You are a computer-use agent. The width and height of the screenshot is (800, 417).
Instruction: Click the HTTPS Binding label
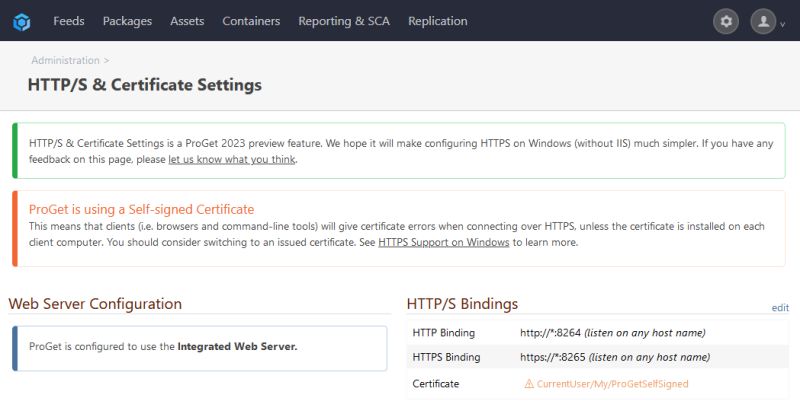coord(446,357)
